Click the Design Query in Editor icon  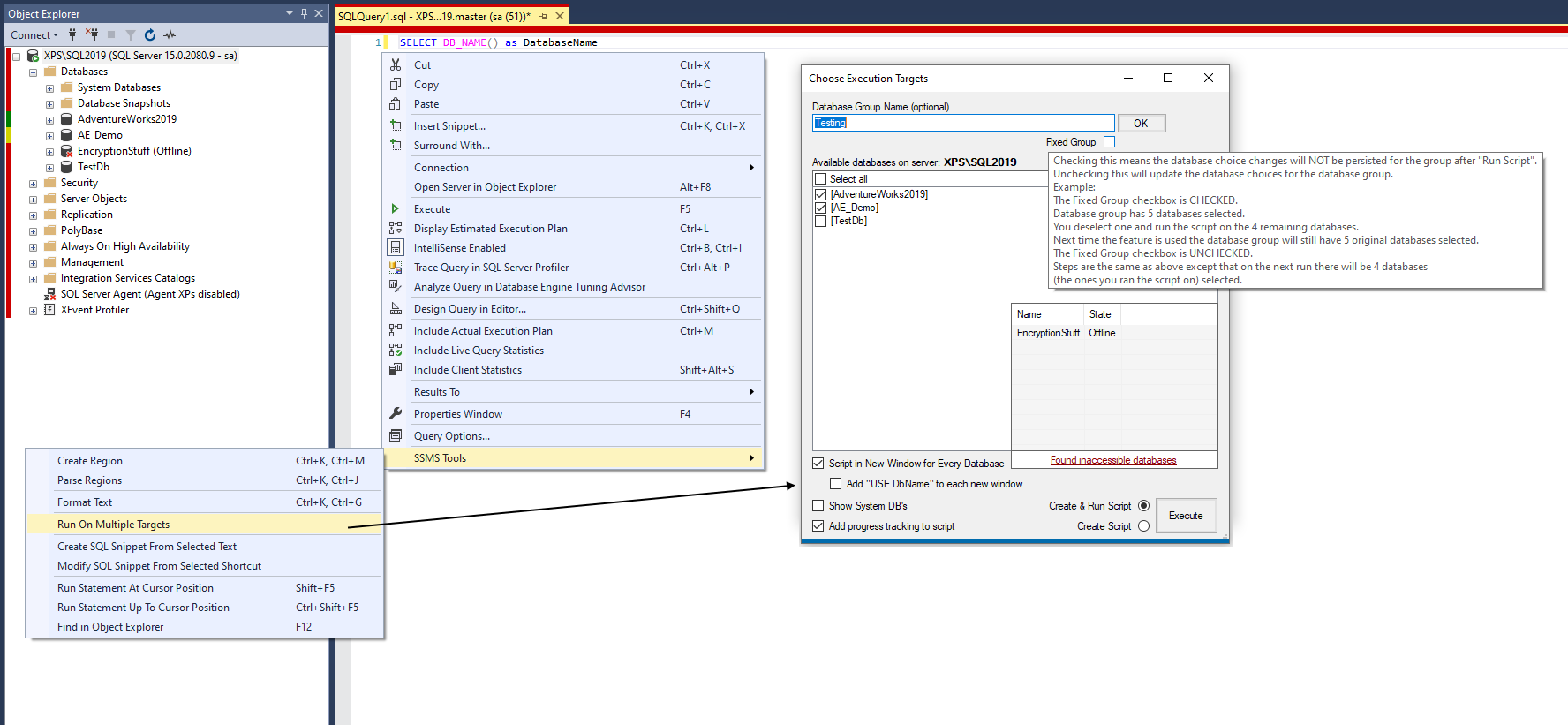tap(396, 309)
